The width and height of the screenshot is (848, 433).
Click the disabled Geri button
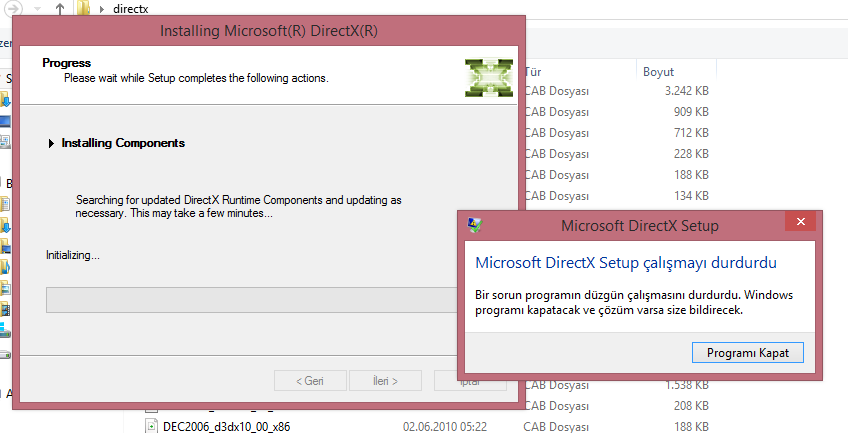point(310,381)
